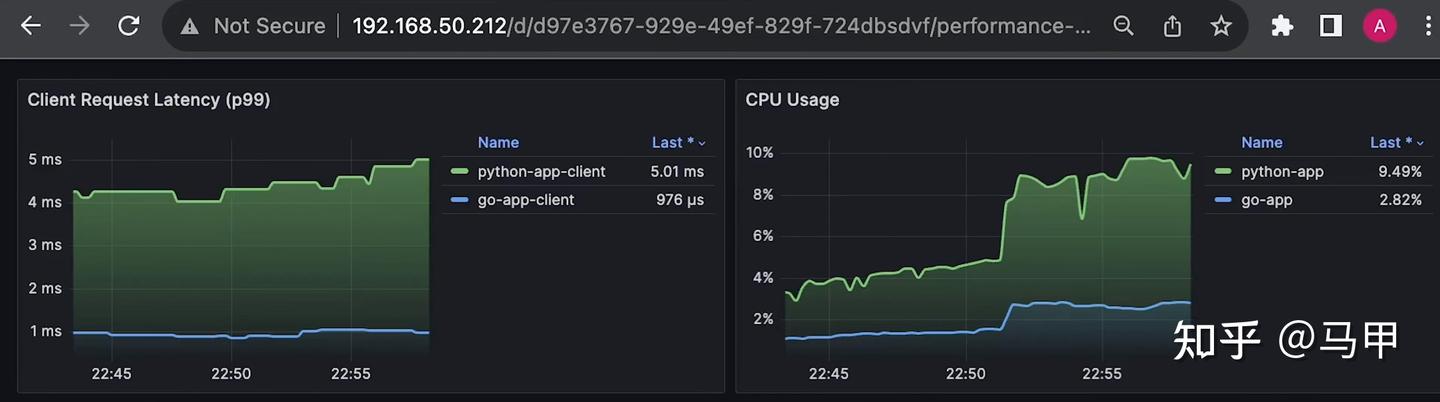Toggle the browser side panel
The image size is (1440, 402).
[1330, 26]
